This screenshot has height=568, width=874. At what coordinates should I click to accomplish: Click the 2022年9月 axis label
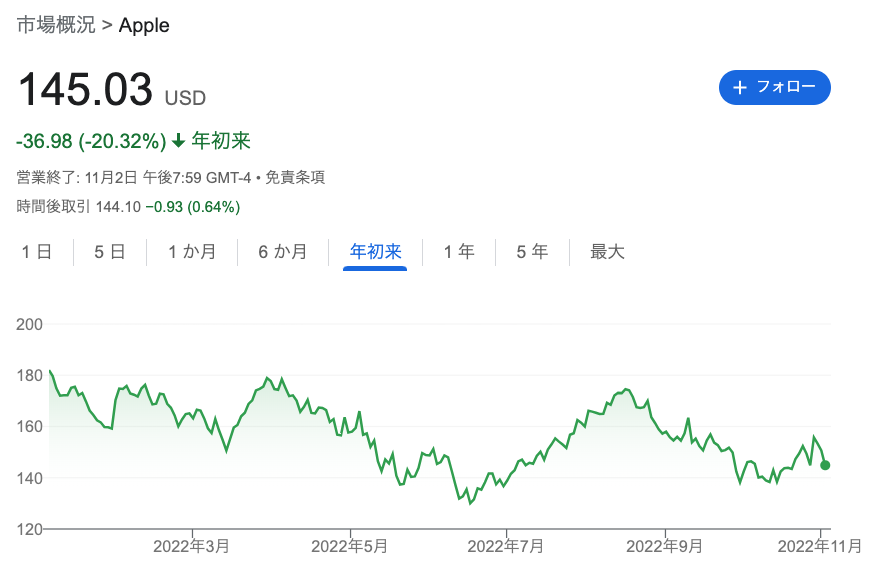pyautogui.click(x=664, y=546)
